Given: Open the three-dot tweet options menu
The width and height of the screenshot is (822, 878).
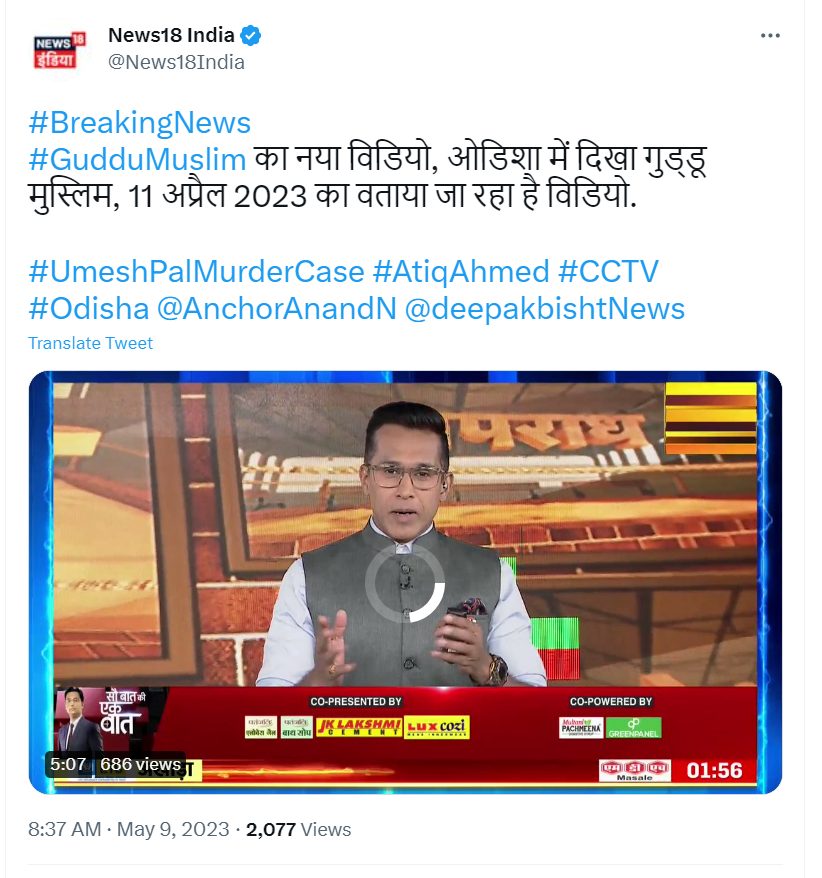Looking at the screenshot, I should tap(770, 35).
